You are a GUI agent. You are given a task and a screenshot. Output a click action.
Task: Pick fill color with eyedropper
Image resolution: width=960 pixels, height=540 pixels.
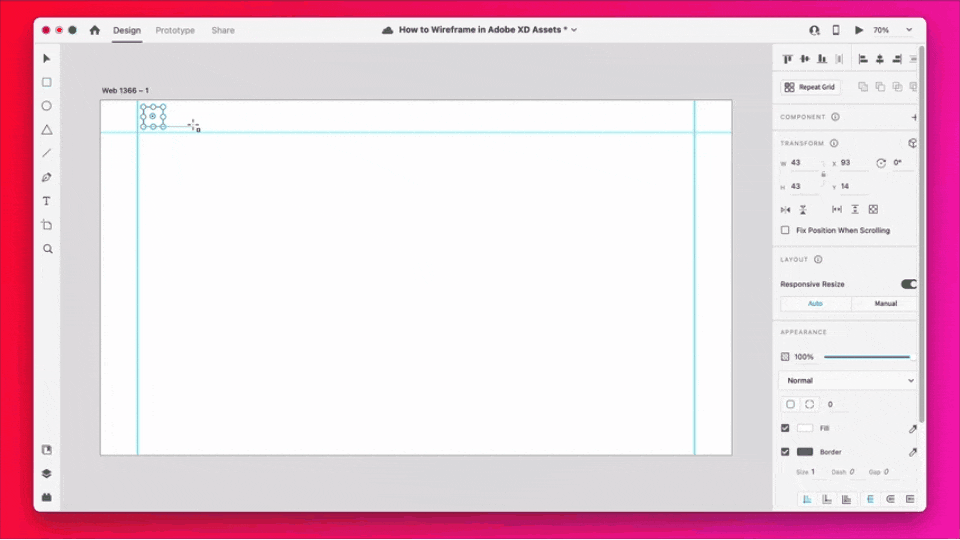coord(912,429)
